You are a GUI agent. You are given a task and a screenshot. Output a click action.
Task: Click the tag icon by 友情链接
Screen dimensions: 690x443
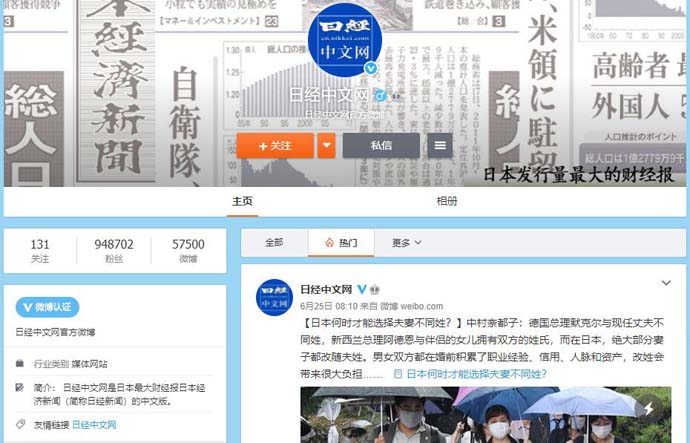point(20,425)
